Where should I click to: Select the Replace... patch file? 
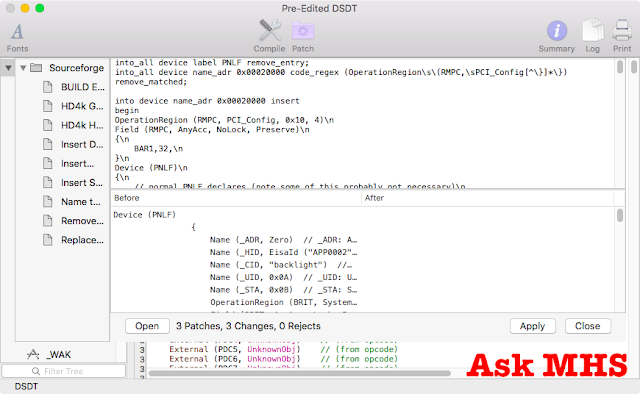pyautogui.click(x=82, y=240)
